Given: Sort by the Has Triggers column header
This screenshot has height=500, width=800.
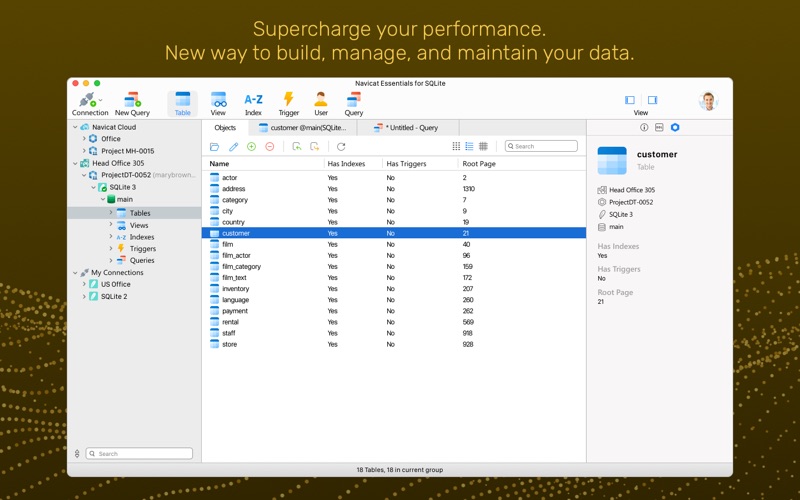Looking at the screenshot, I should [x=420, y=164].
